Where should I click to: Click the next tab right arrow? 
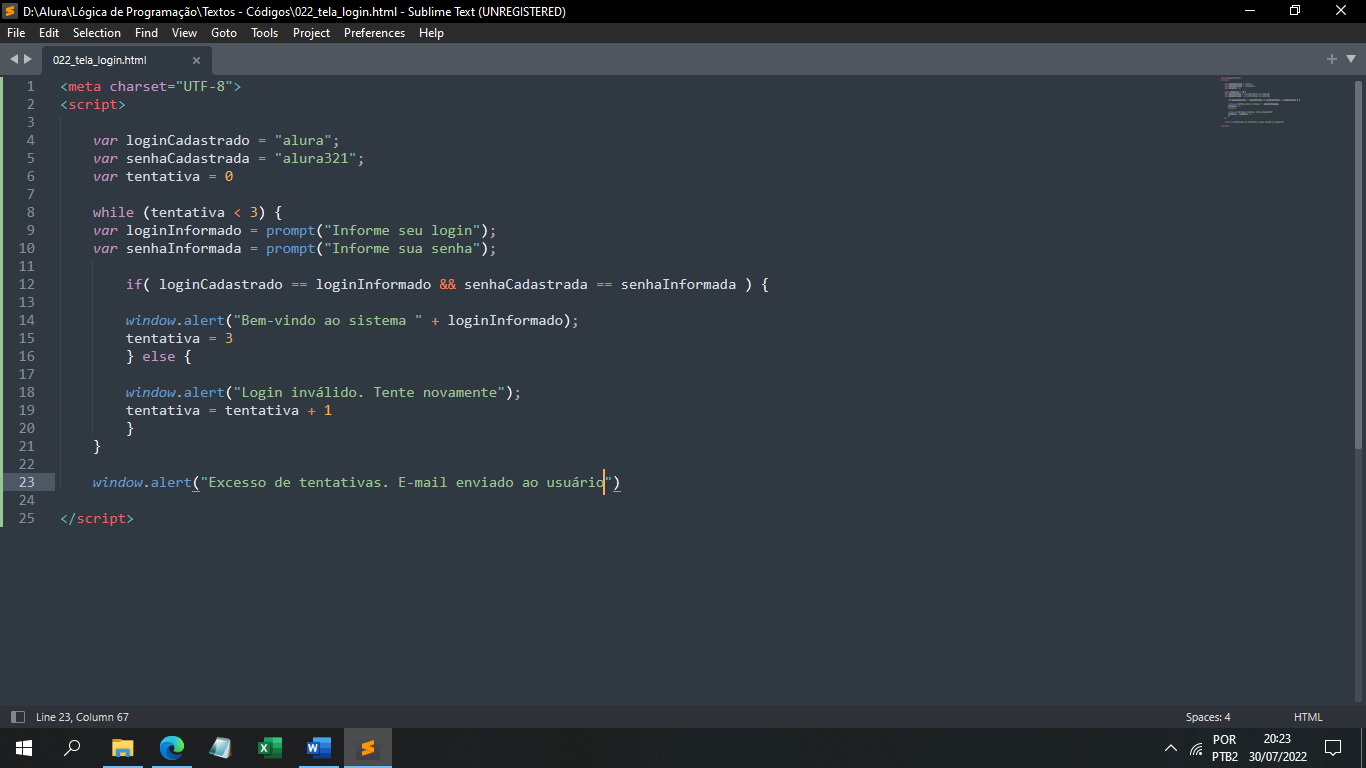point(28,60)
